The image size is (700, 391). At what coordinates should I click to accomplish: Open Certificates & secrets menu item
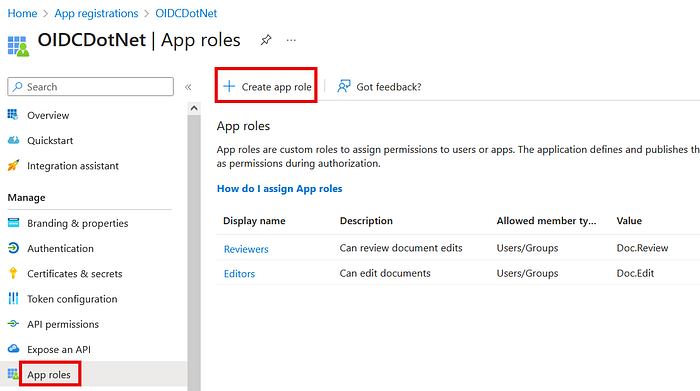click(75, 274)
